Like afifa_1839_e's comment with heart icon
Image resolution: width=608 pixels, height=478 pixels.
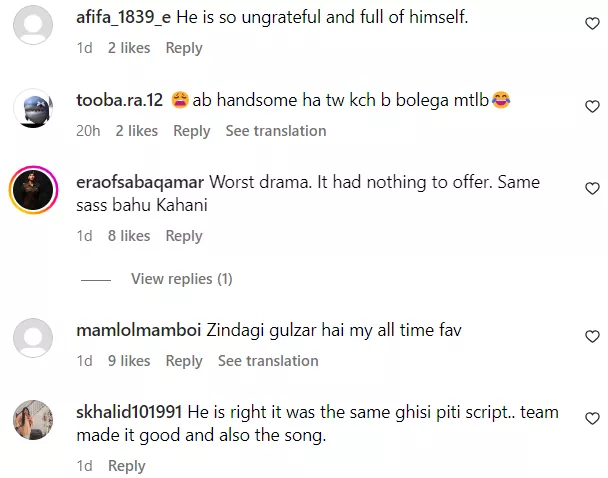click(x=591, y=24)
